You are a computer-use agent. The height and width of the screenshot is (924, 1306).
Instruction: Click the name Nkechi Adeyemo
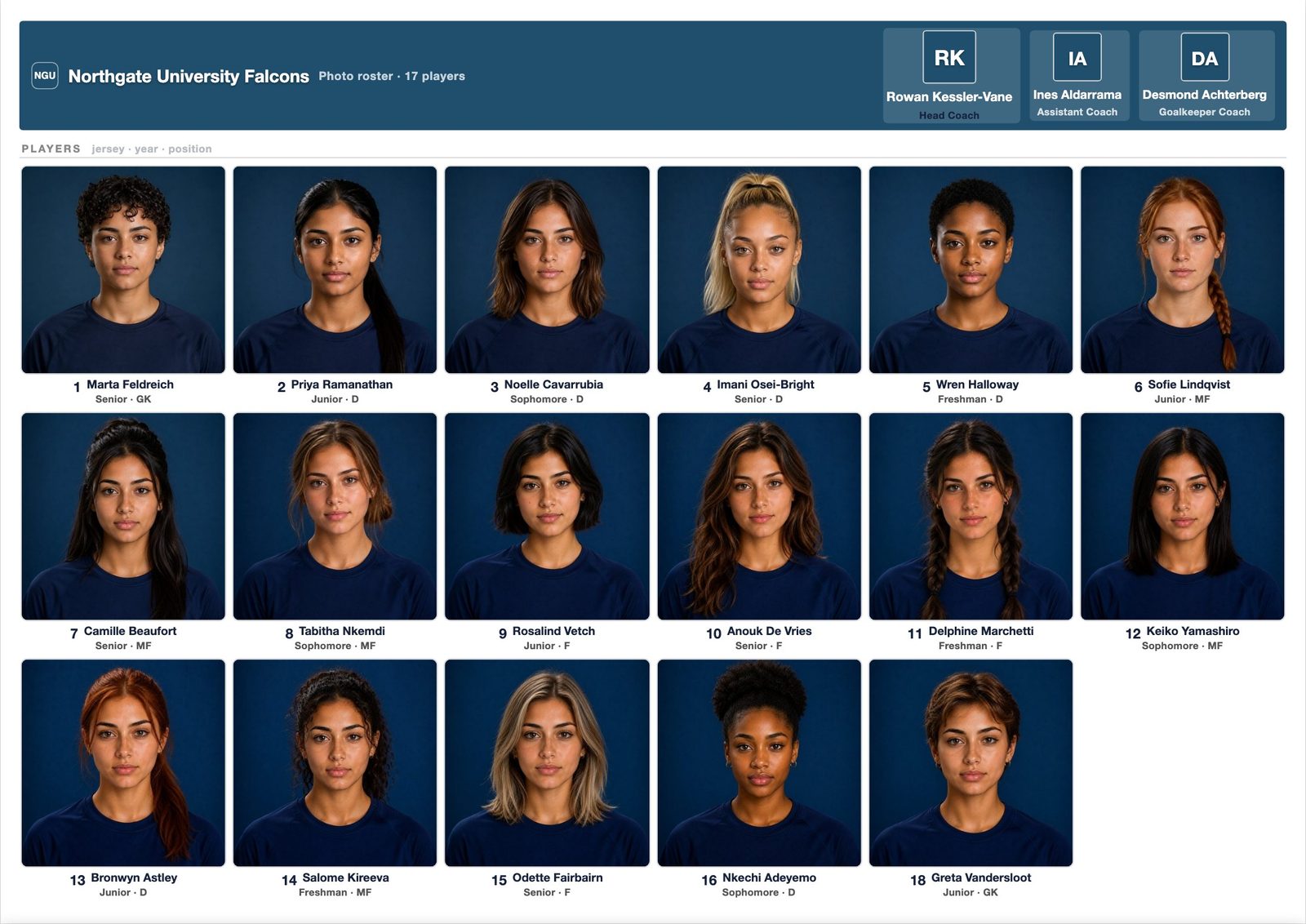pos(769,877)
